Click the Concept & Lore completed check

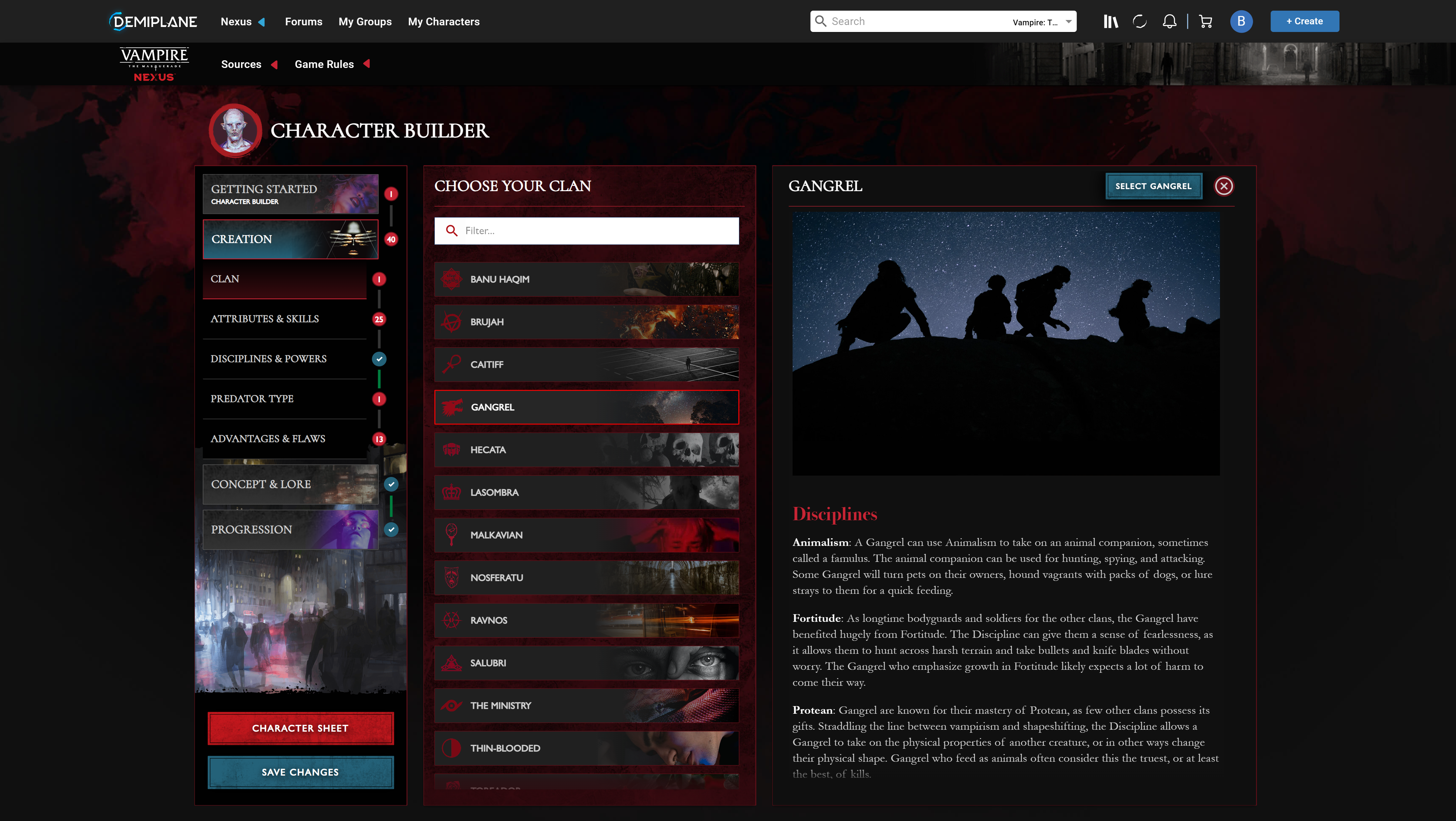tap(392, 484)
